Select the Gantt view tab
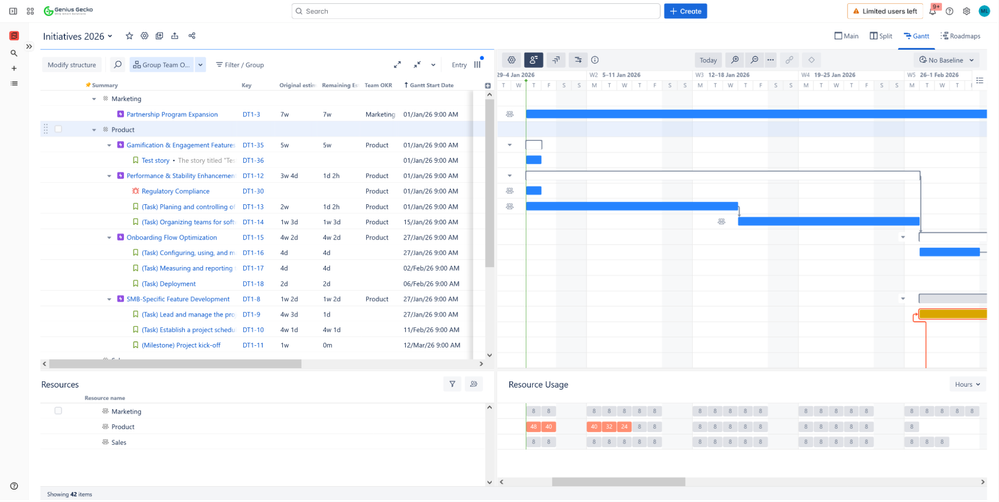The image size is (999, 502). (916, 36)
